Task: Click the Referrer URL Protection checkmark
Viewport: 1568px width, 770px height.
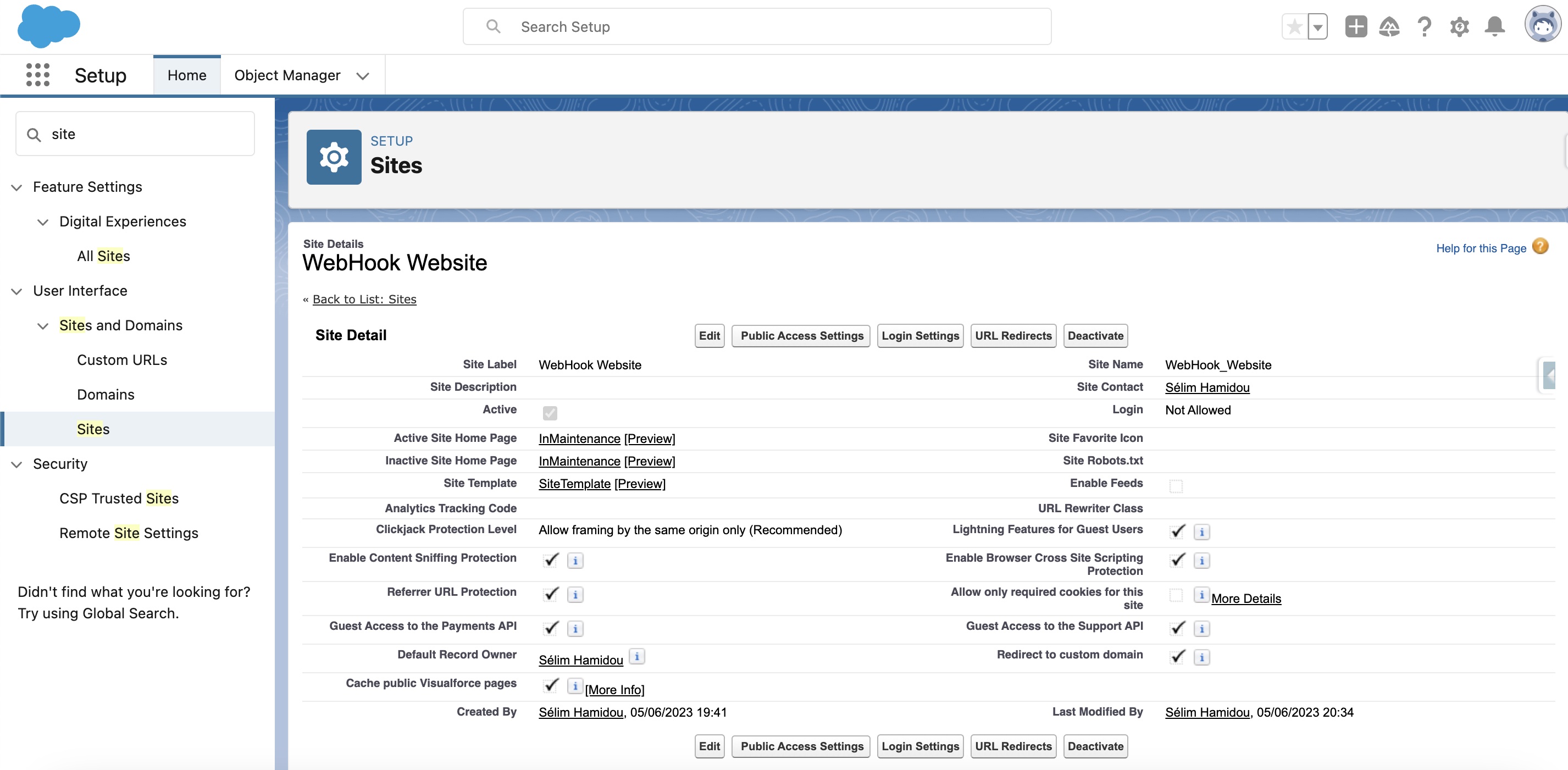Action: point(551,594)
